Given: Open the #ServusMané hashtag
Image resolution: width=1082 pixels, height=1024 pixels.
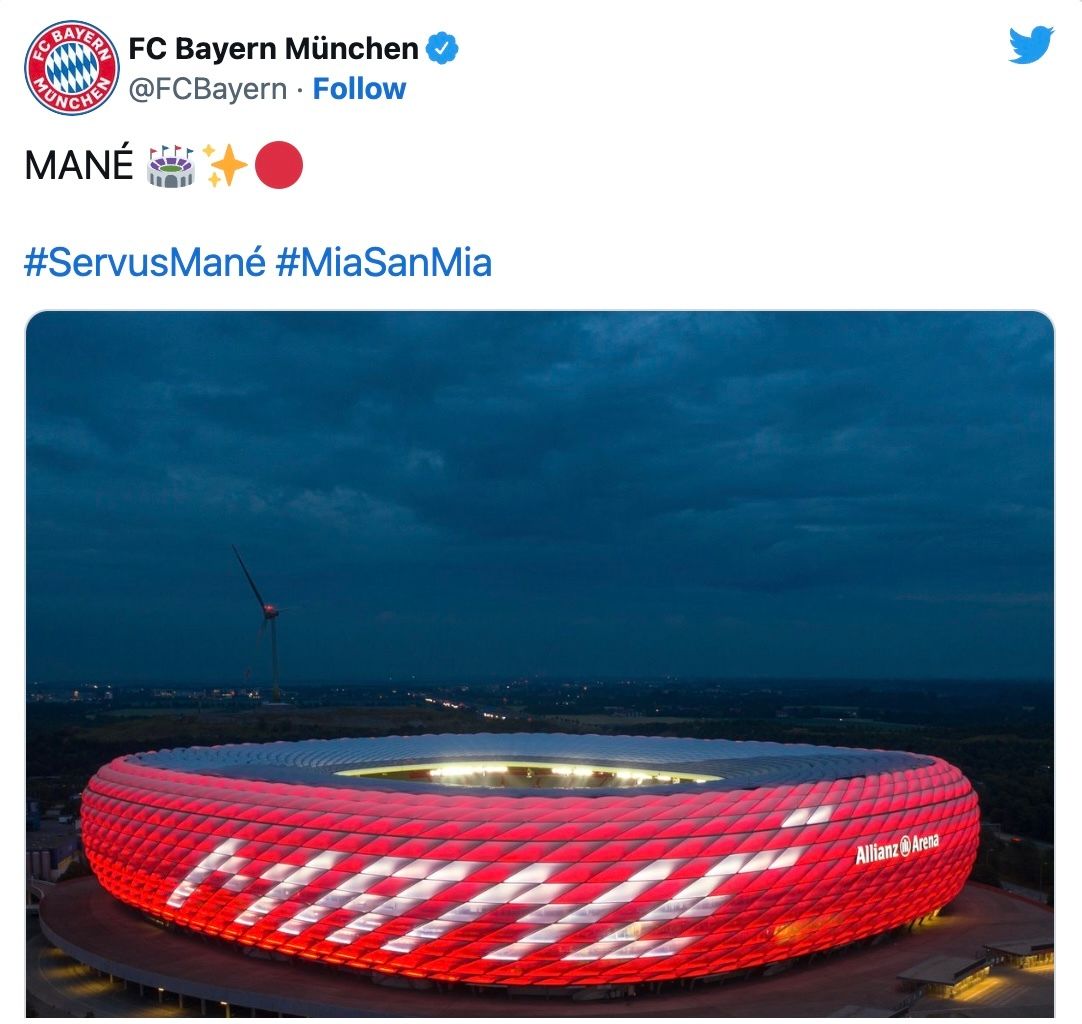Looking at the screenshot, I should (145, 263).
